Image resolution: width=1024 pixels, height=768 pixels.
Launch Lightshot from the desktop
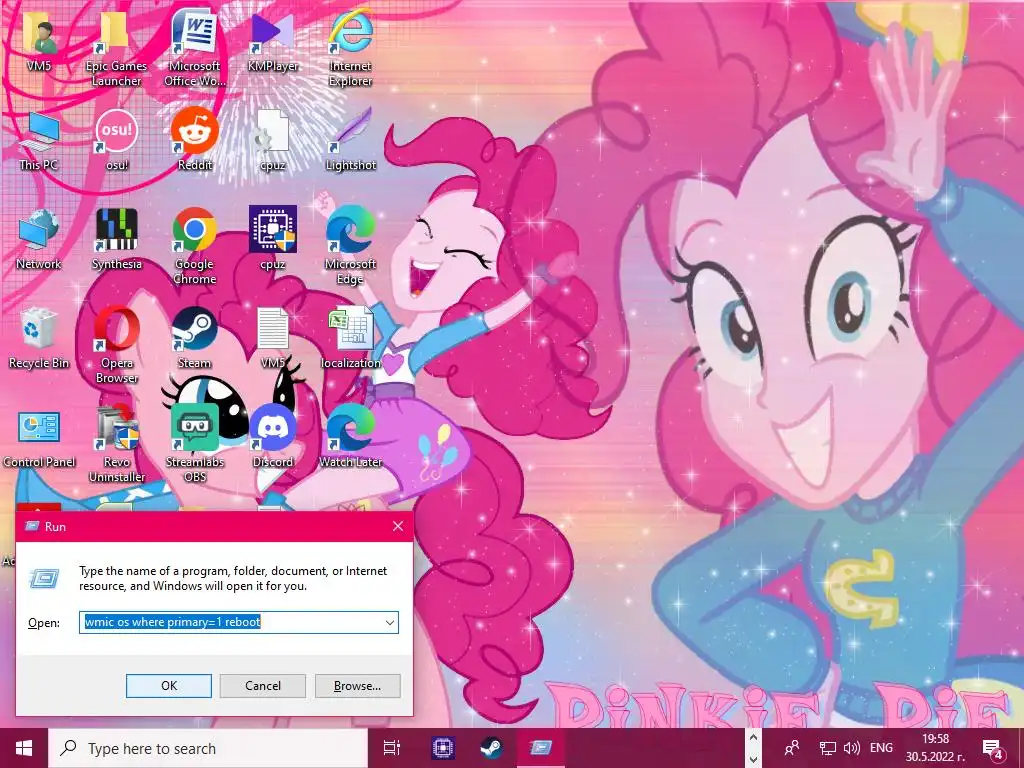click(351, 141)
